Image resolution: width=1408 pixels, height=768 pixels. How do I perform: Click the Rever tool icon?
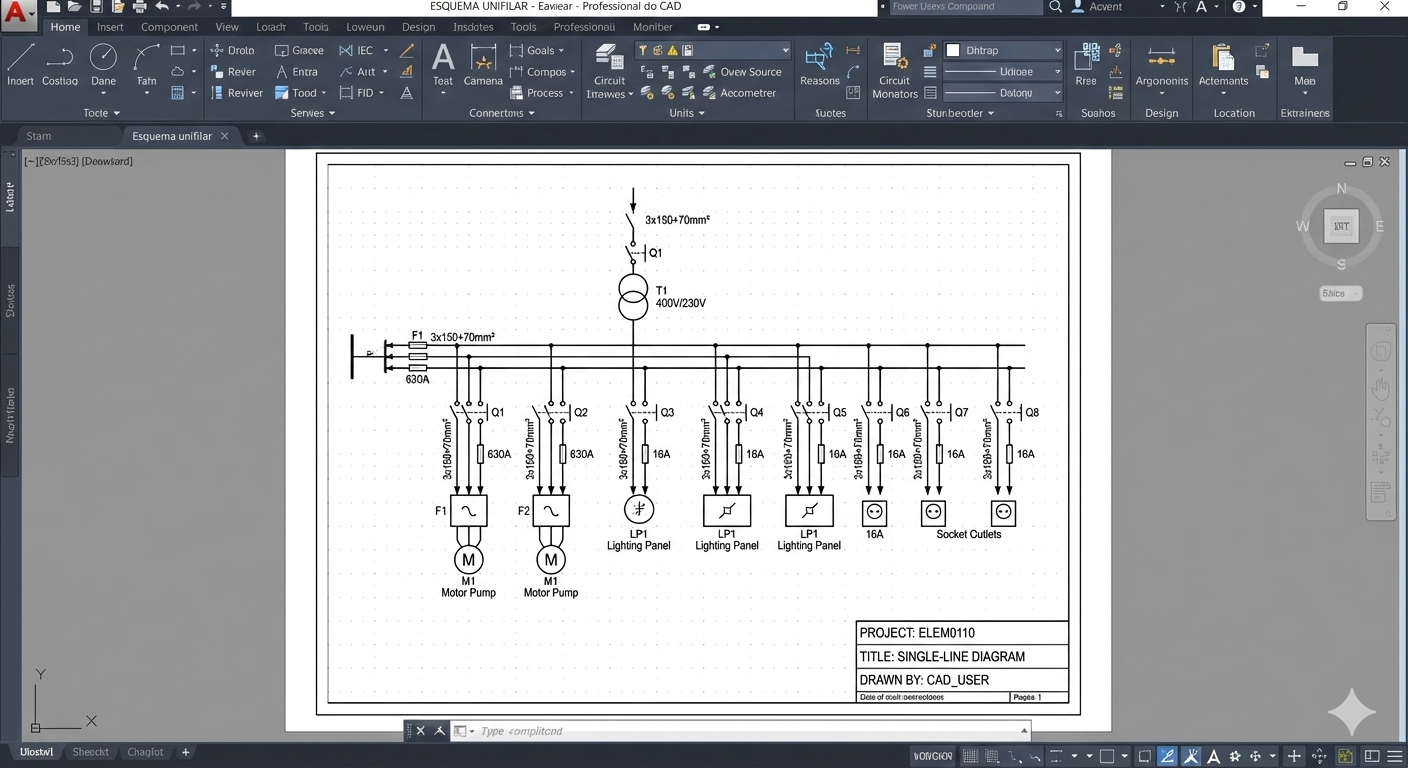point(233,72)
